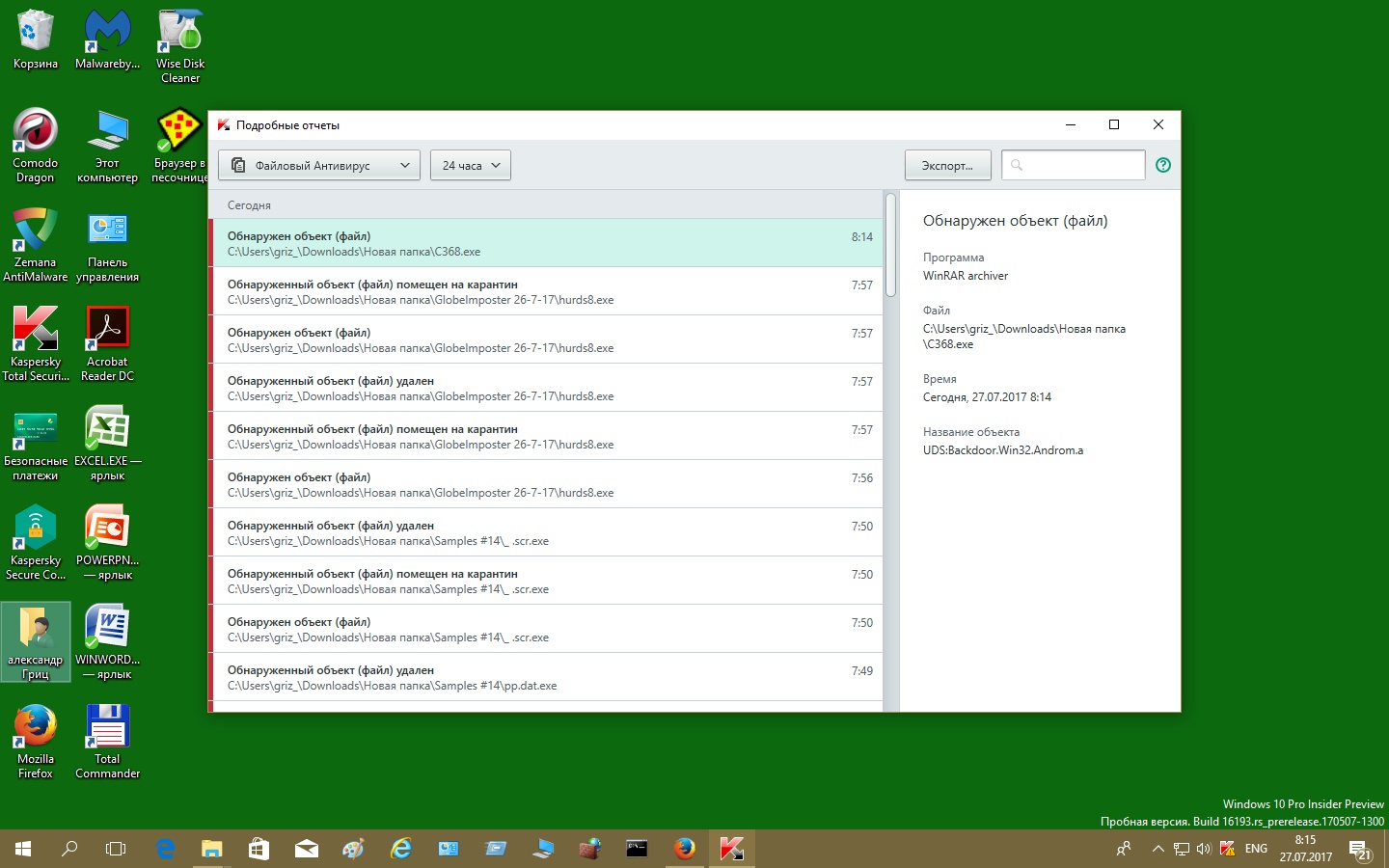Open the Windows Start menu
This screenshot has width=1389, height=868.
[23, 849]
